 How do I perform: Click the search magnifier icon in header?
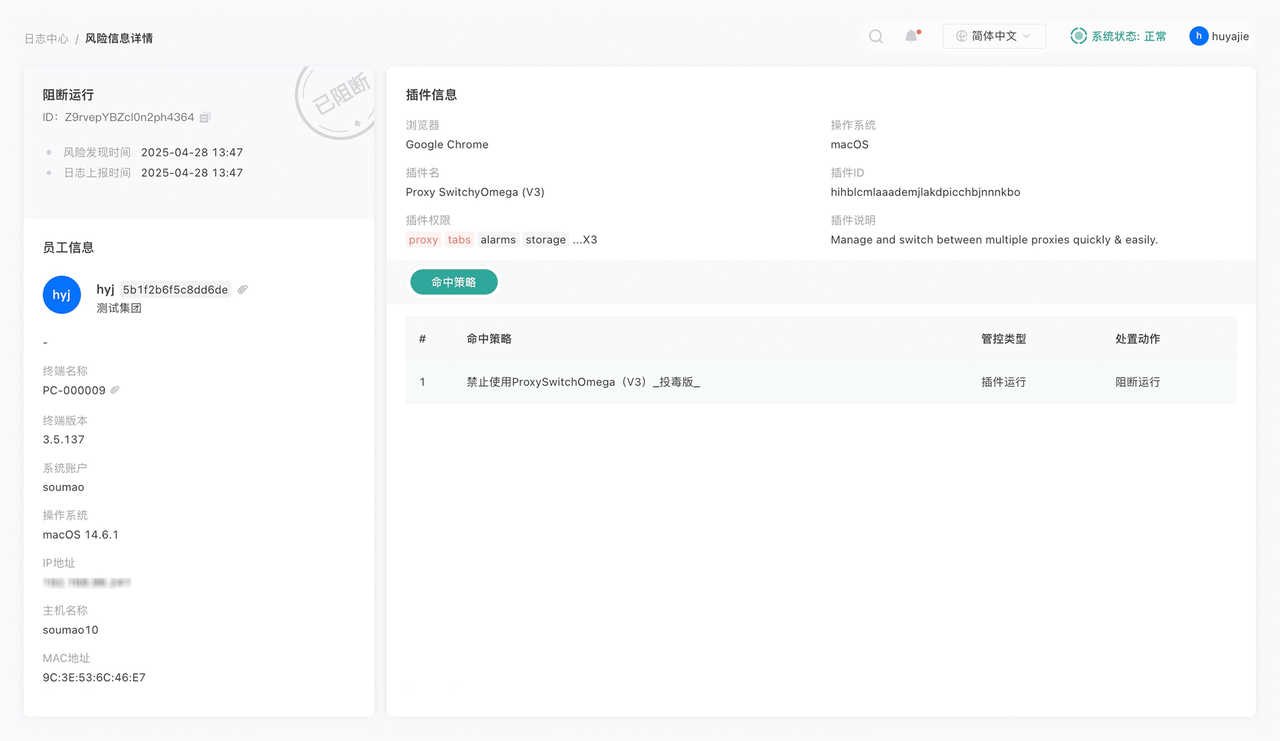(876, 36)
